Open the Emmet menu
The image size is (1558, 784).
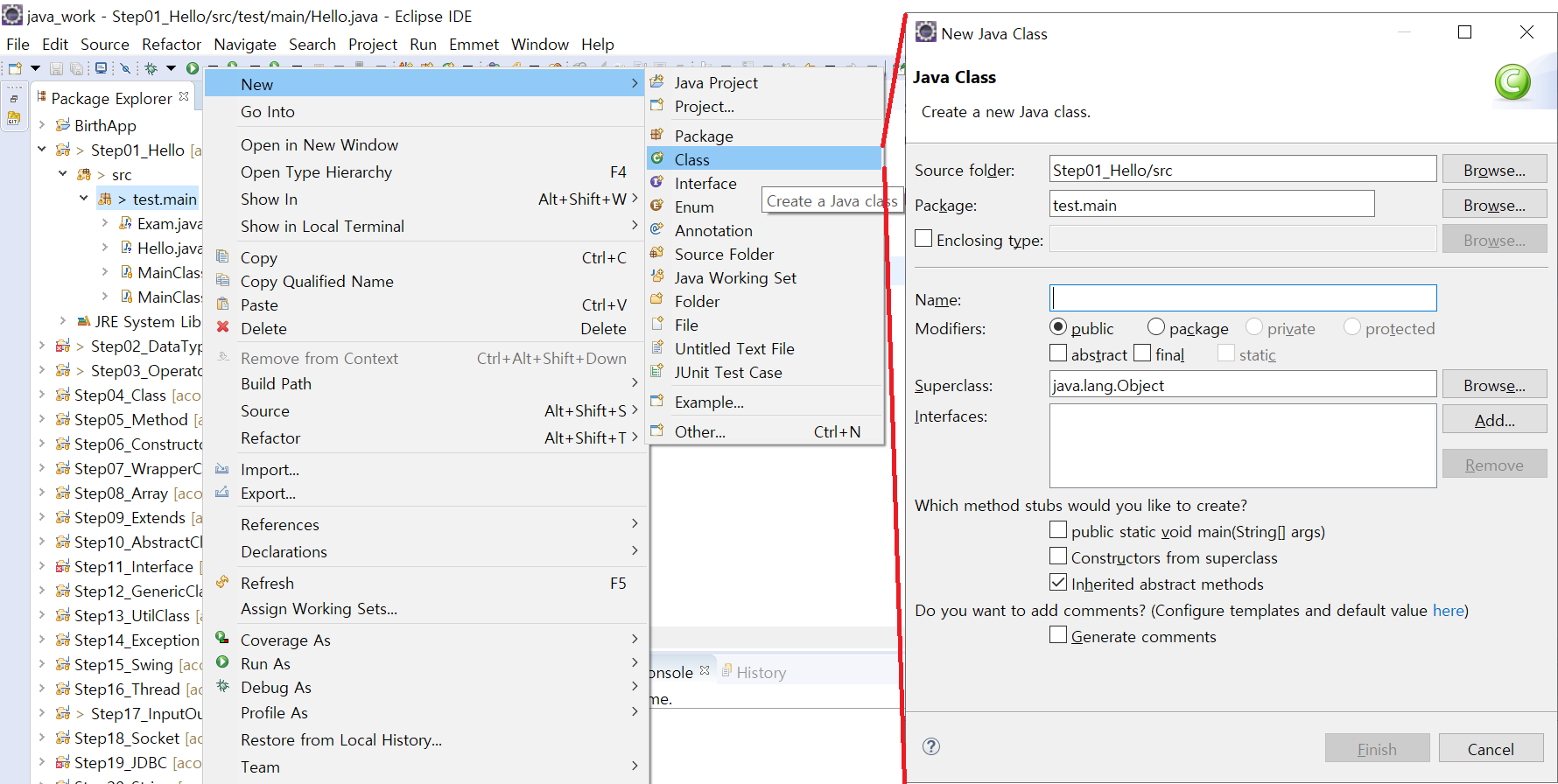(474, 44)
